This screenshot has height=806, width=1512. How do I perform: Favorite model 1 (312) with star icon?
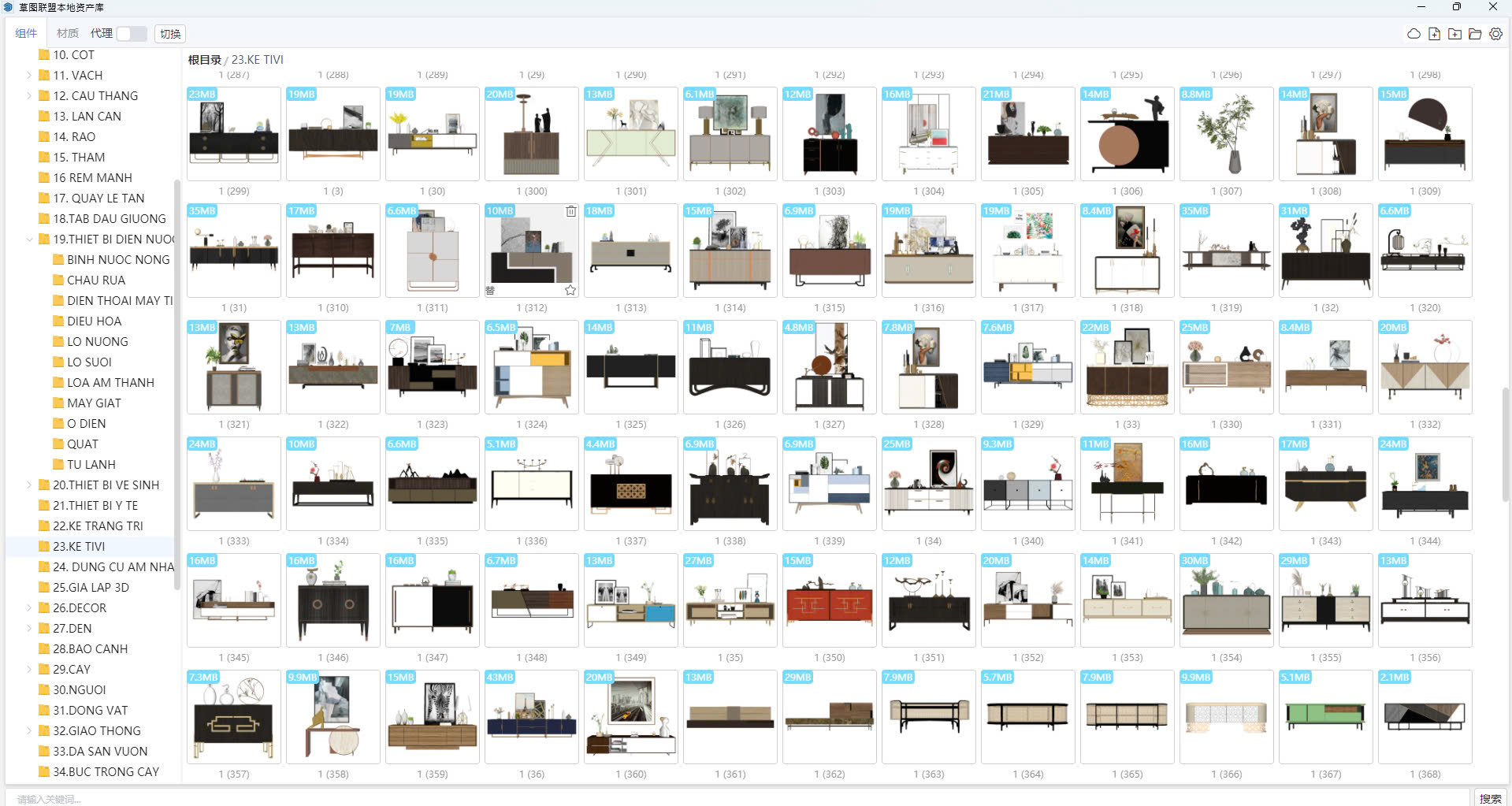point(570,290)
